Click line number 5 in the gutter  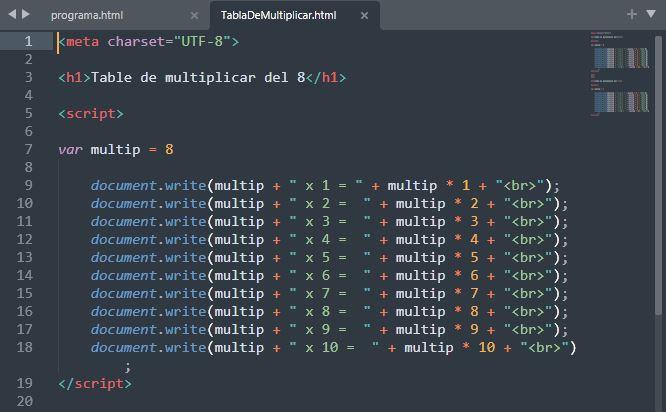point(28,113)
